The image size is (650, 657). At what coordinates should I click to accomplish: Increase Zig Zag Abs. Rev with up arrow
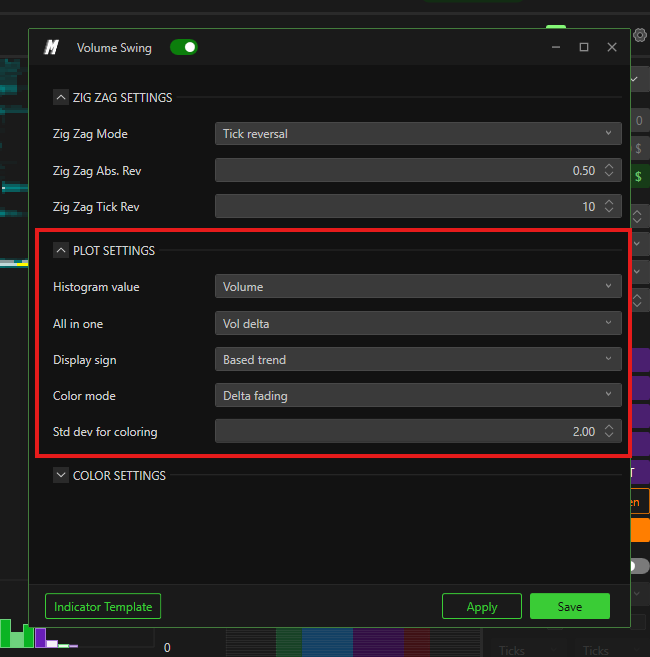[609, 166]
